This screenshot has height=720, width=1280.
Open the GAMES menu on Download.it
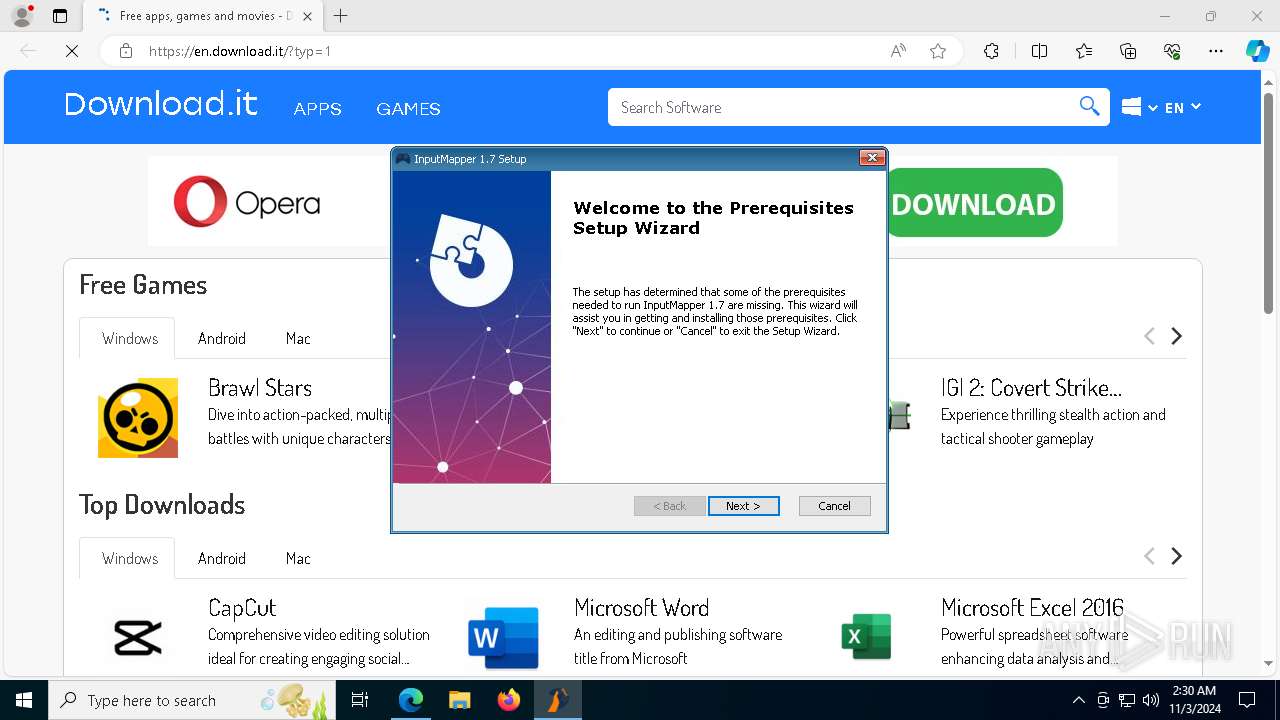click(408, 109)
